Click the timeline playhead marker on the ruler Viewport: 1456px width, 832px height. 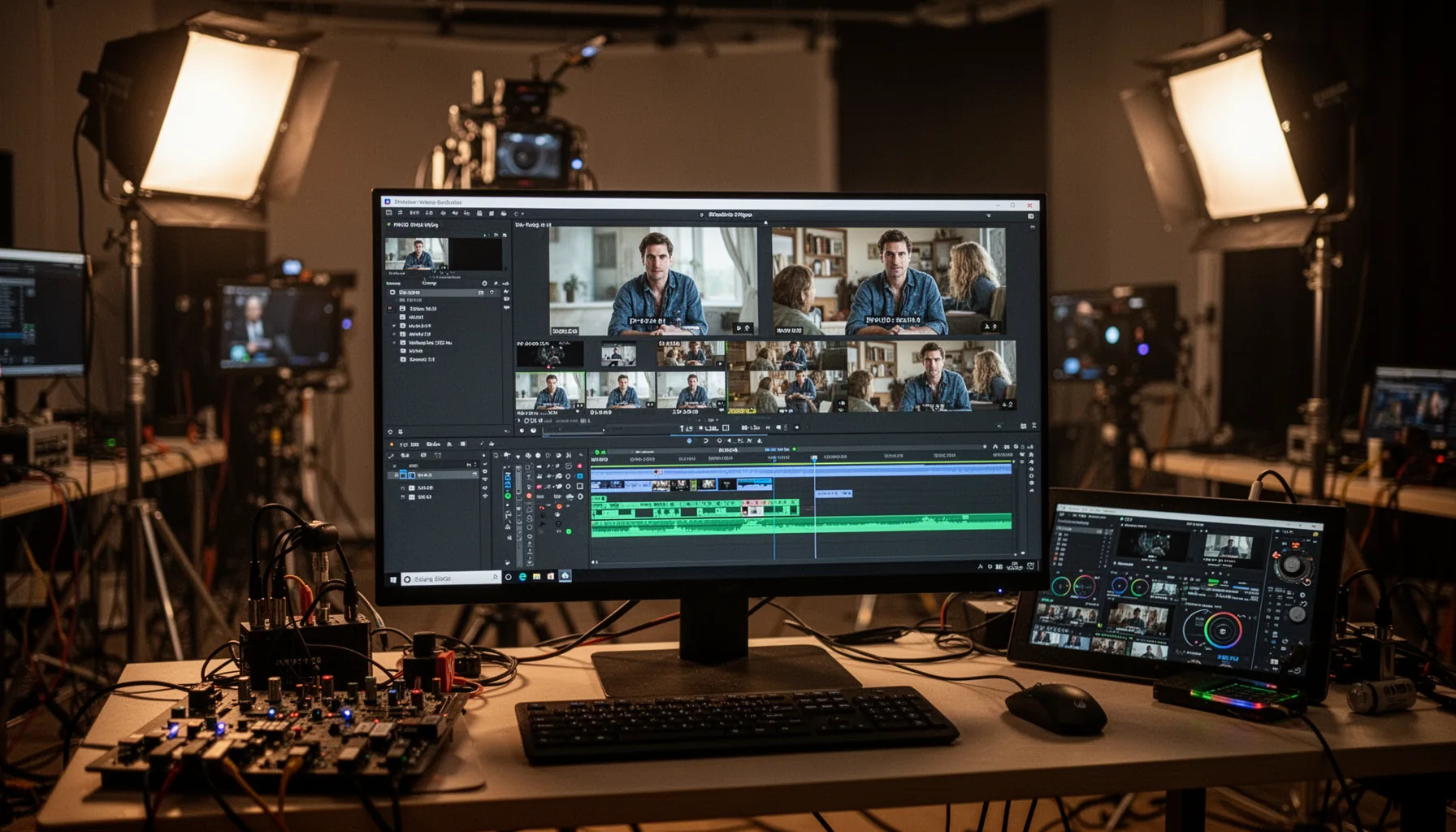coord(814,459)
